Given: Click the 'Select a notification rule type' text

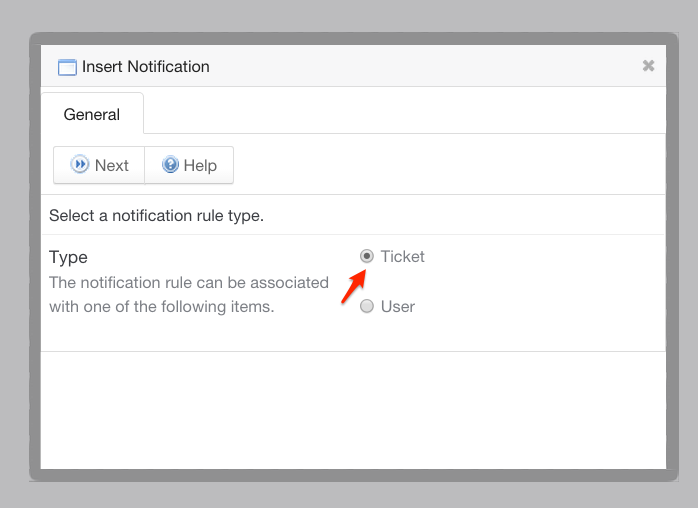Looking at the screenshot, I should click(156, 215).
